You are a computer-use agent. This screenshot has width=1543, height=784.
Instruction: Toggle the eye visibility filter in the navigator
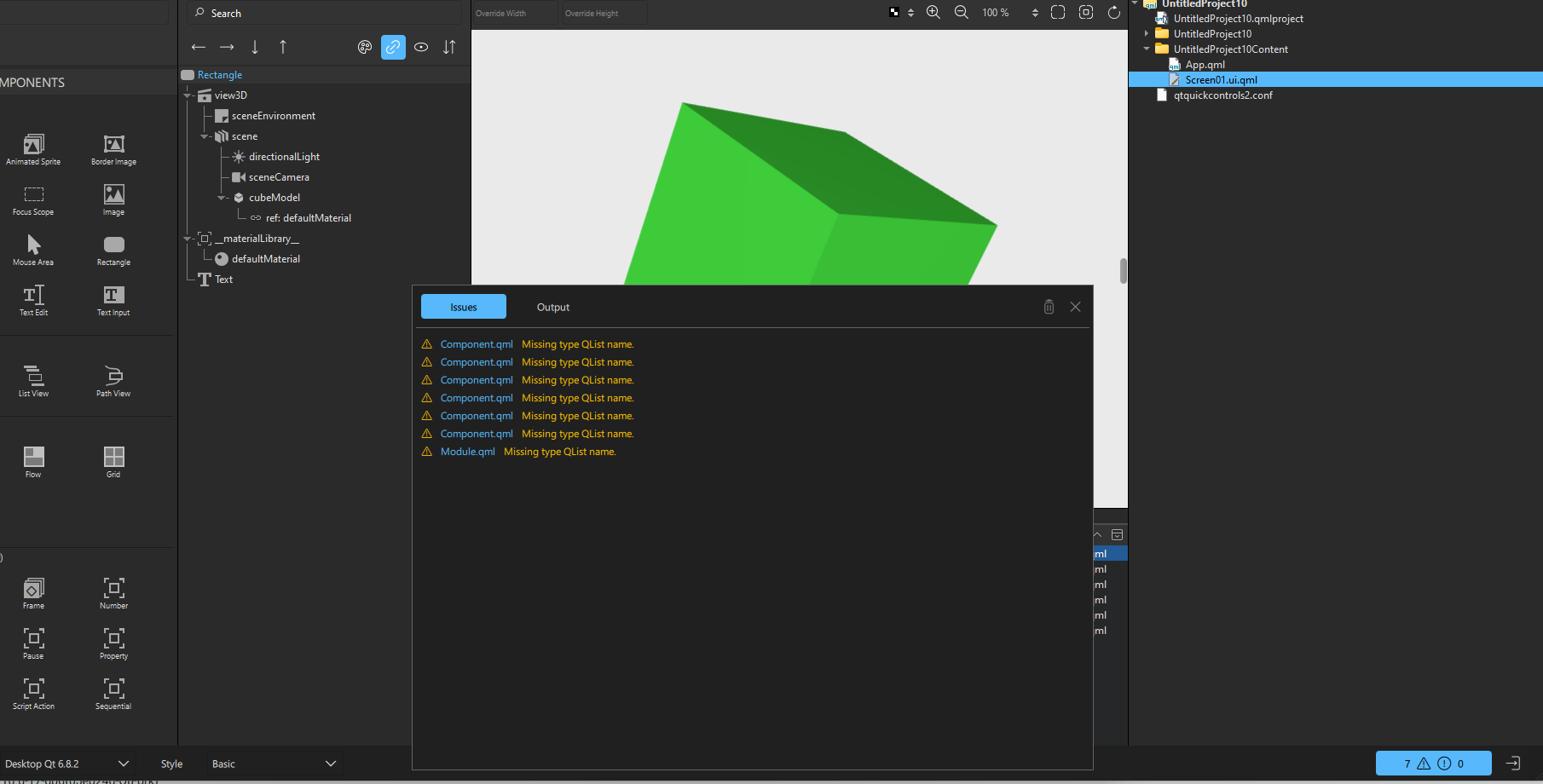point(421,47)
